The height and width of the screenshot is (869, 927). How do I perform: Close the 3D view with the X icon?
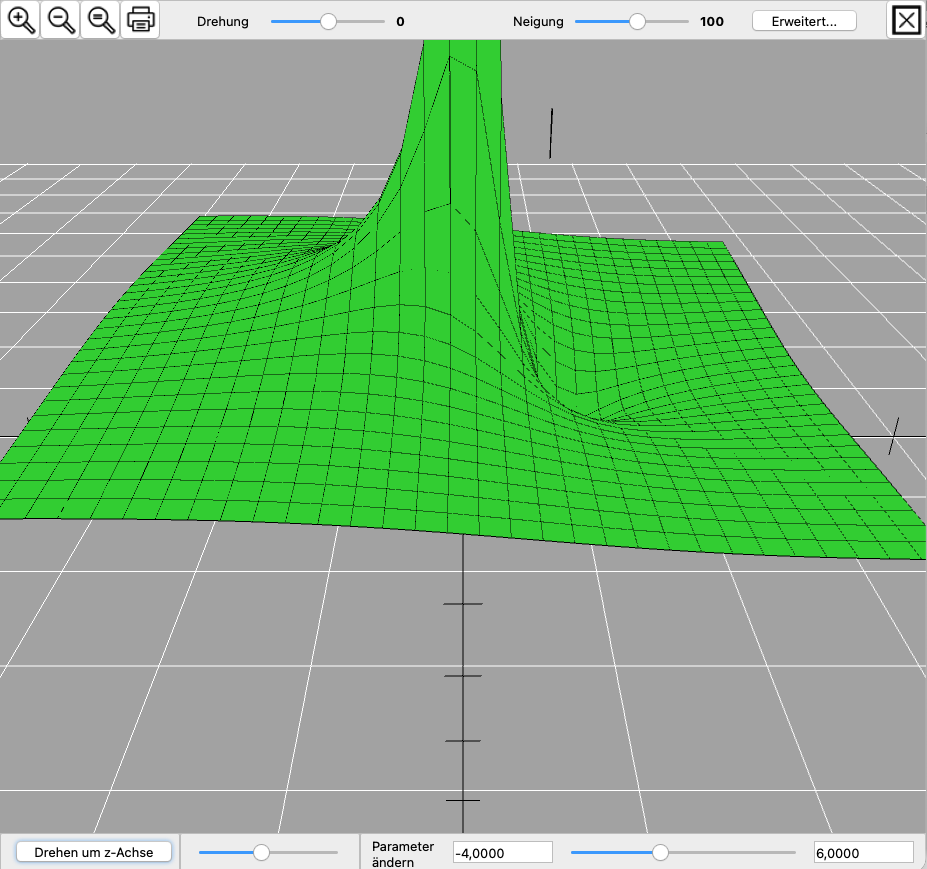(906, 20)
